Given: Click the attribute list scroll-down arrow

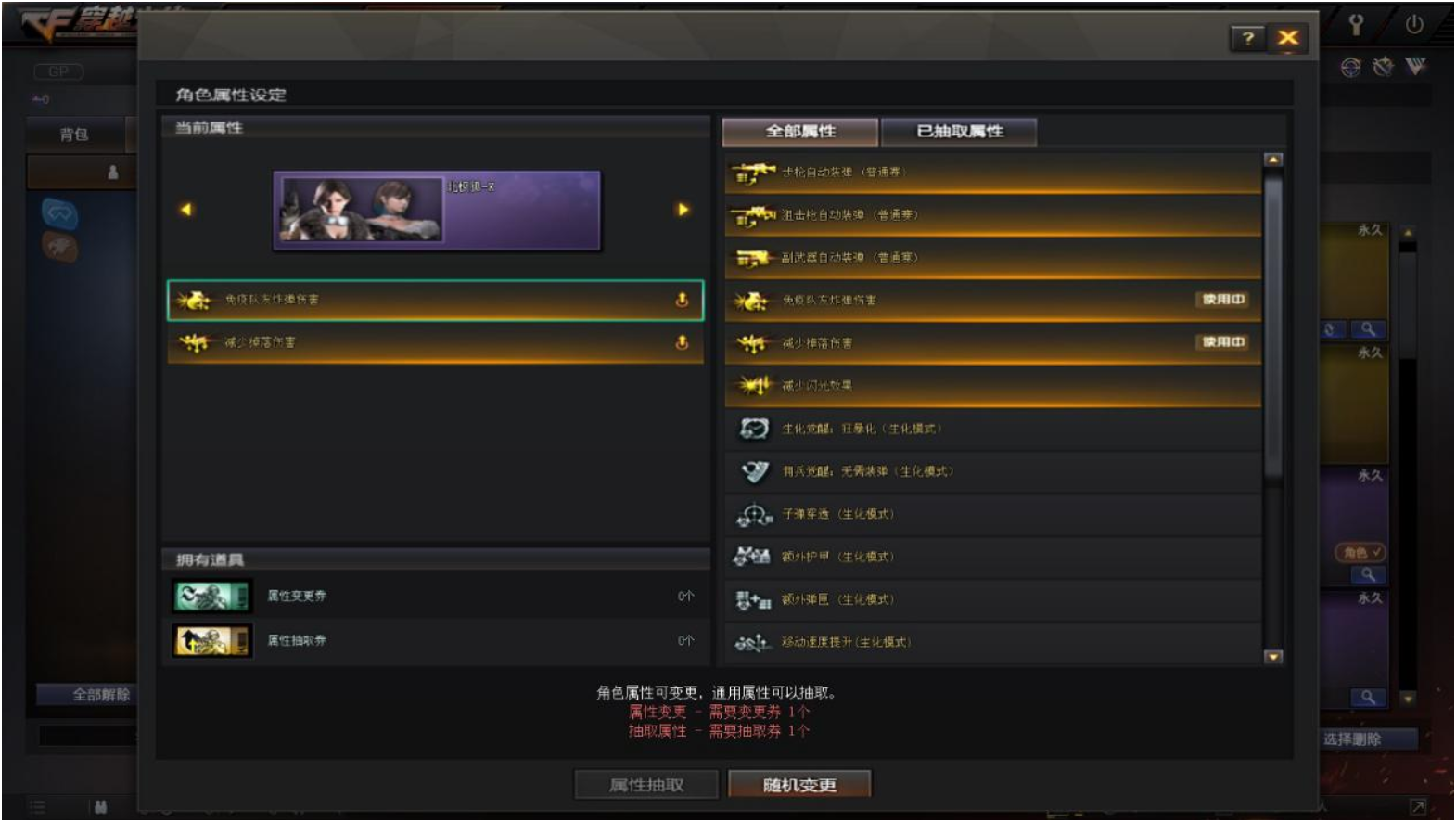Looking at the screenshot, I should pos(1273,657).
